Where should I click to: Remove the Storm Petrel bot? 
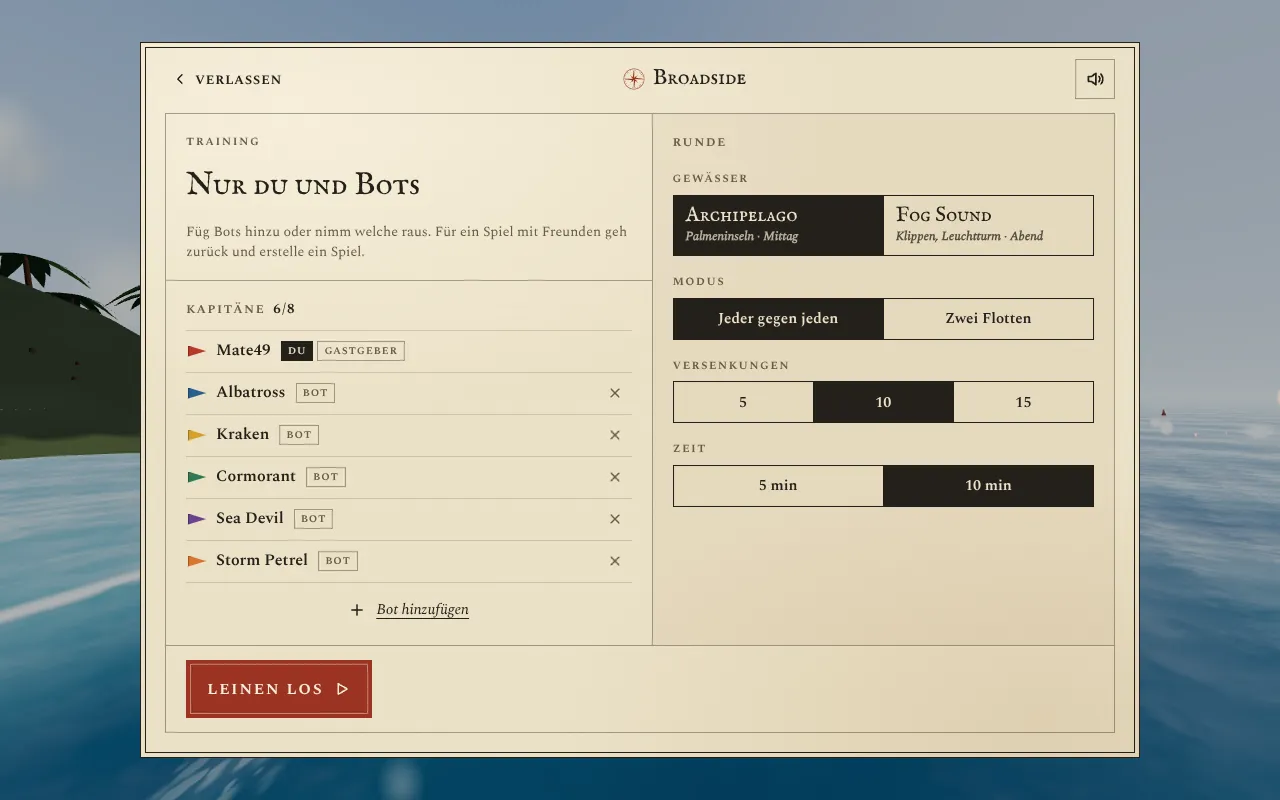[615, 561]
